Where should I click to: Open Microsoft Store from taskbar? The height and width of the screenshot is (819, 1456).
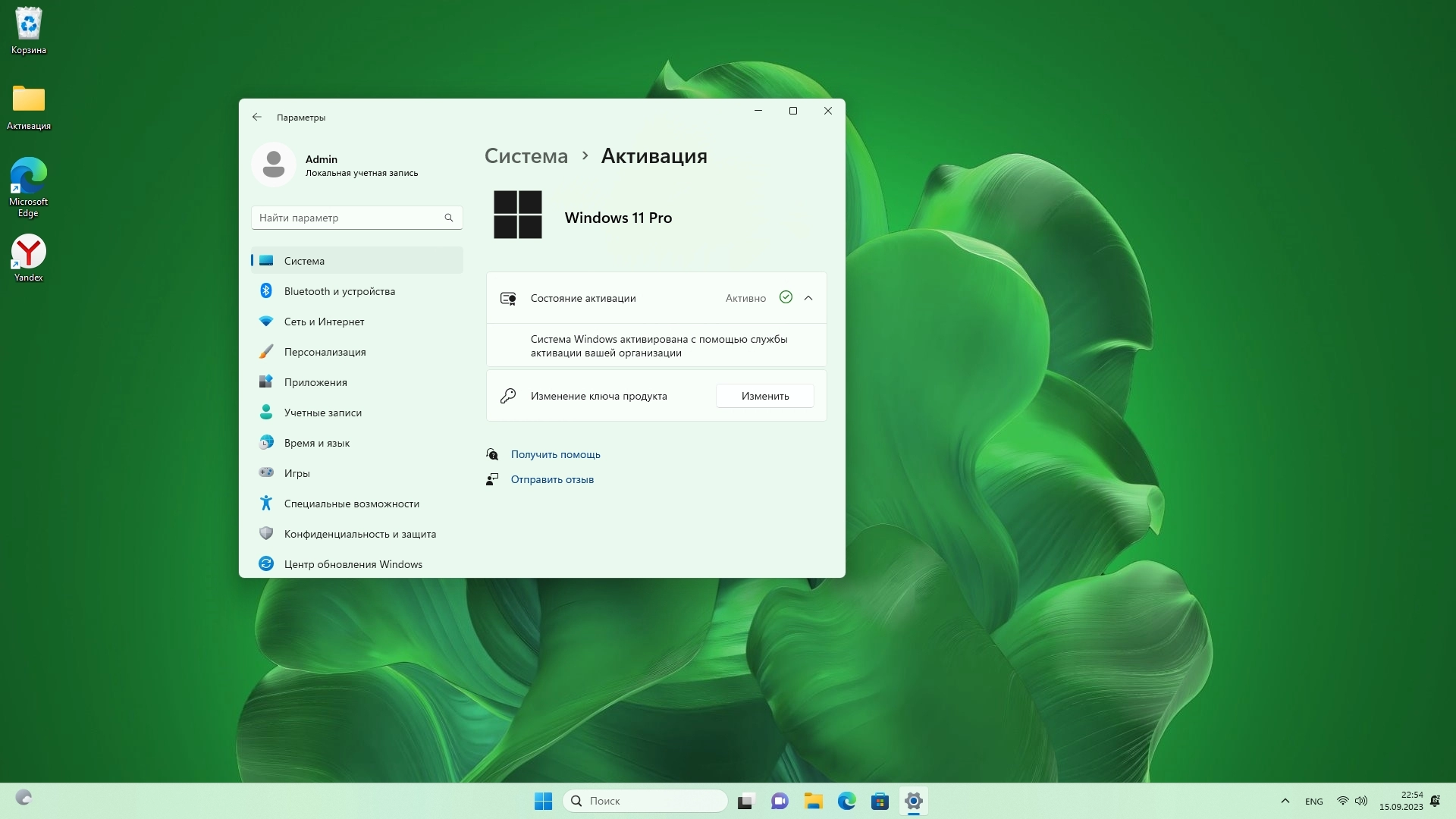[880, 801]
